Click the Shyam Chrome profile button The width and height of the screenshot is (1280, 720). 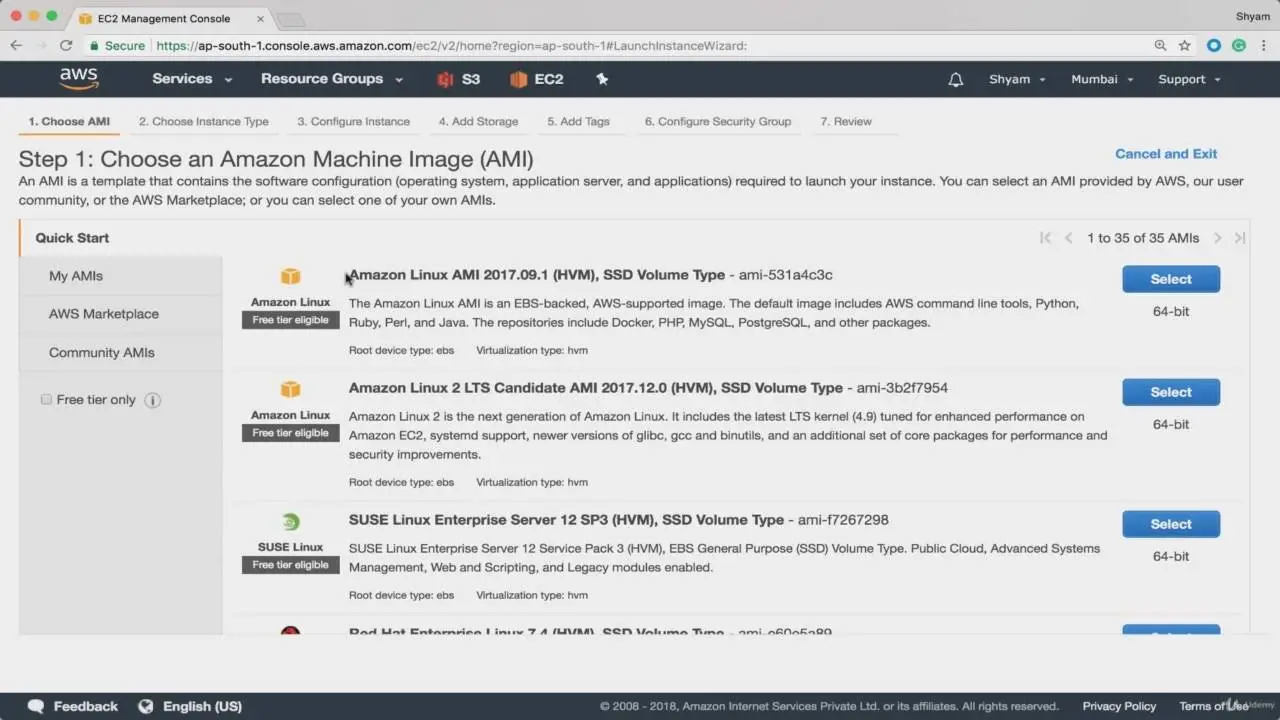[1252, 16]
